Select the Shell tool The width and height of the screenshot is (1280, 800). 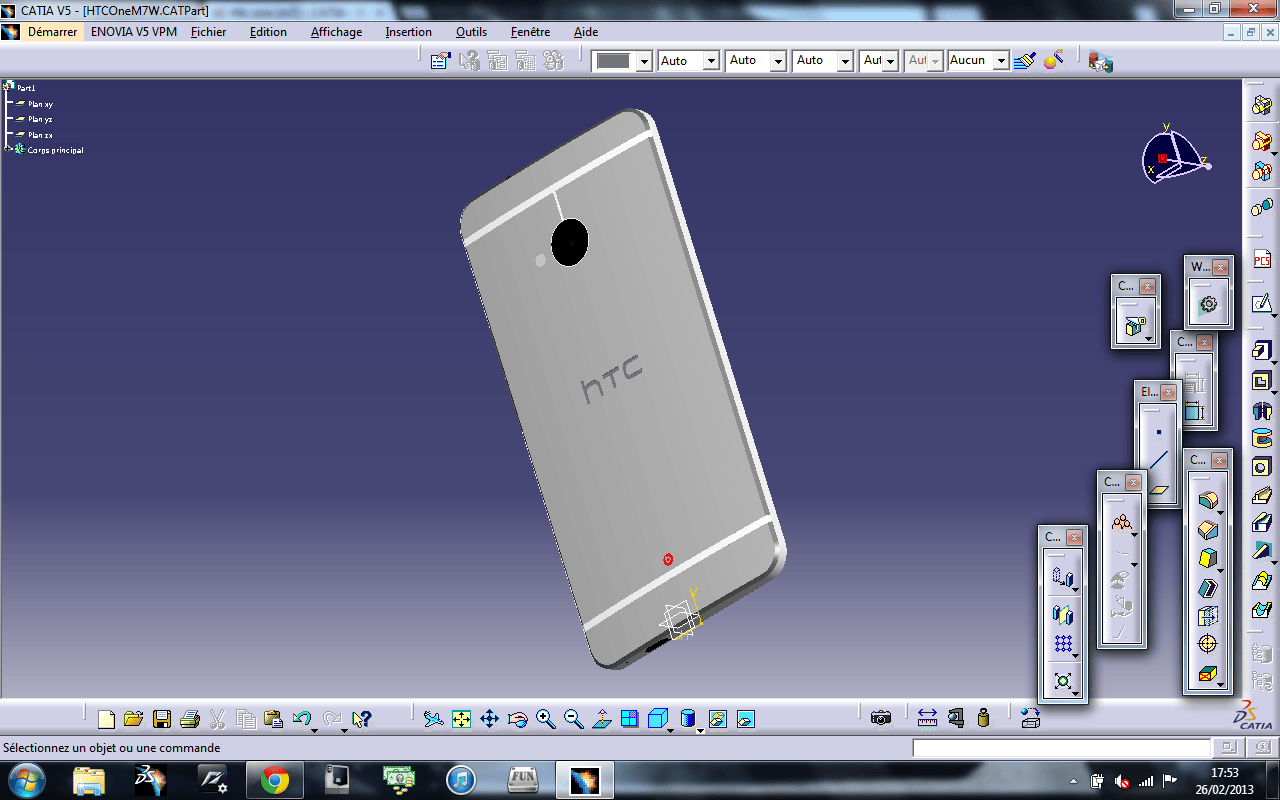(1208, 588)
